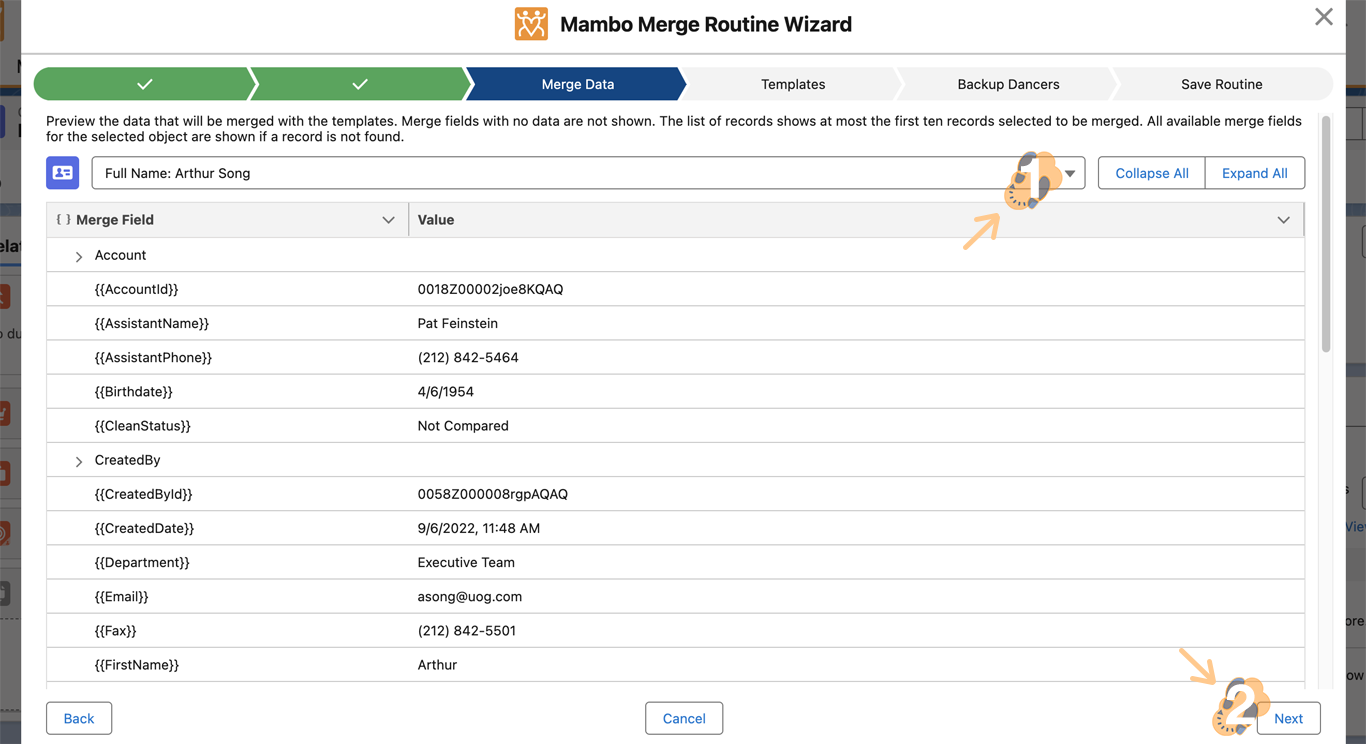Image resolution: width=1366 pixels, height=744 pixels.
Task: Go to the Templates step
Action: [x=792, y=84]
